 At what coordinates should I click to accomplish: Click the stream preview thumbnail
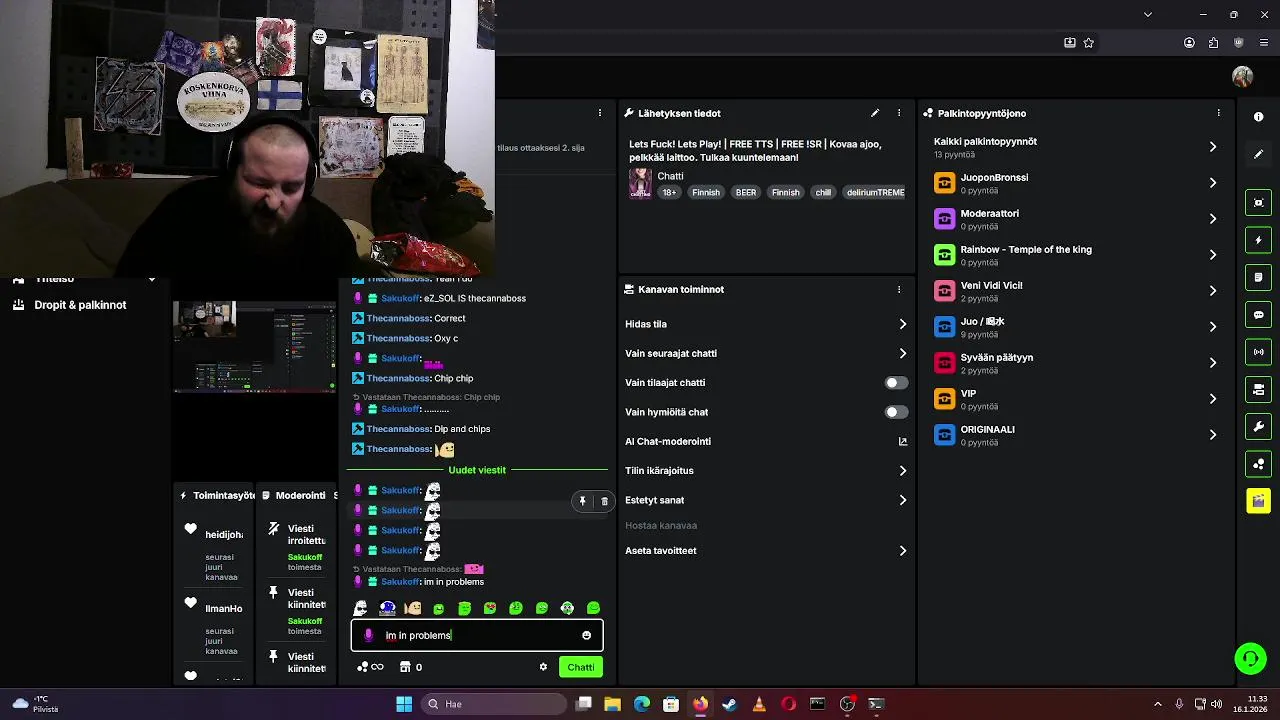pos(254,347)
